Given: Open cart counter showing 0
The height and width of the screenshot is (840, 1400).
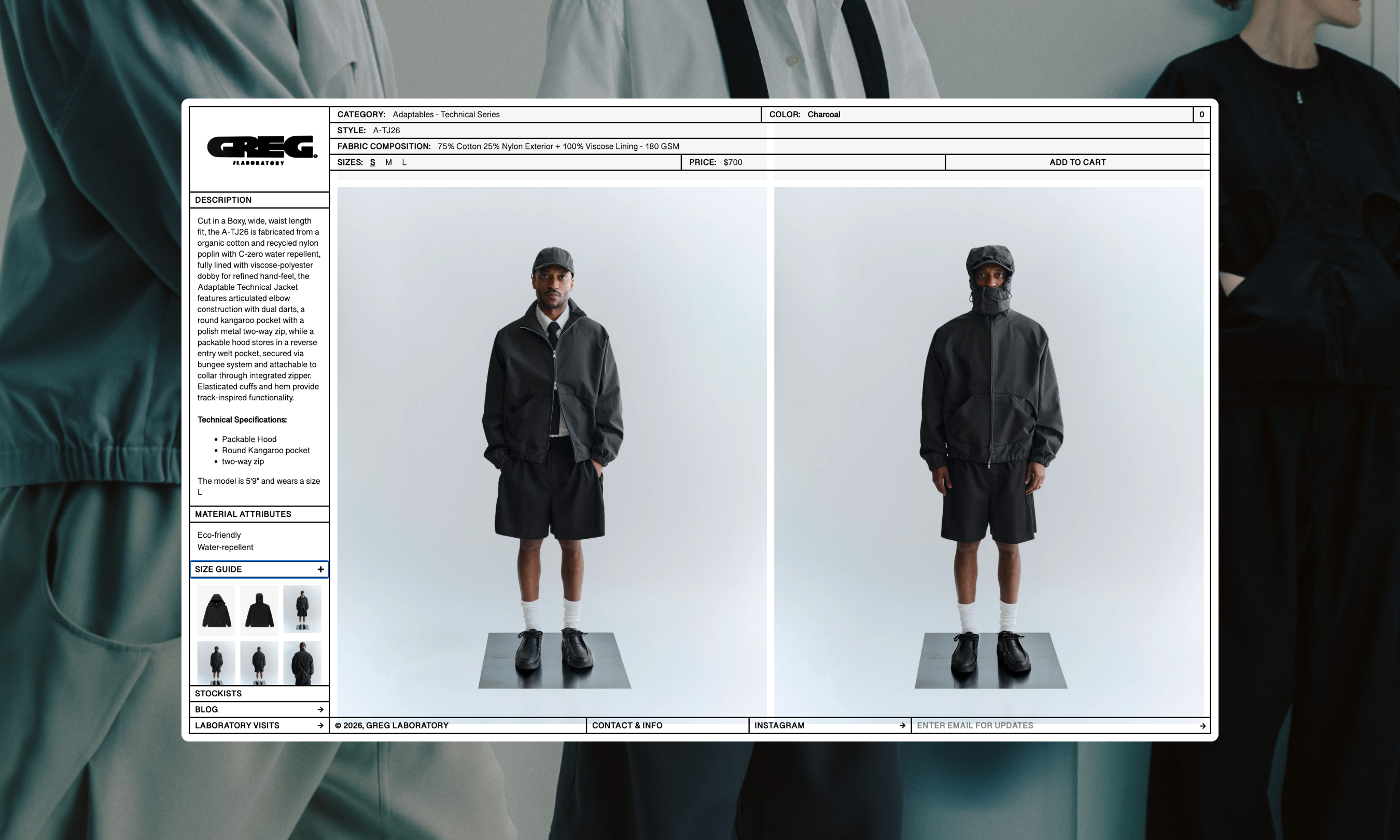Looking at the screenshot, I should [x=1201, y=115].
